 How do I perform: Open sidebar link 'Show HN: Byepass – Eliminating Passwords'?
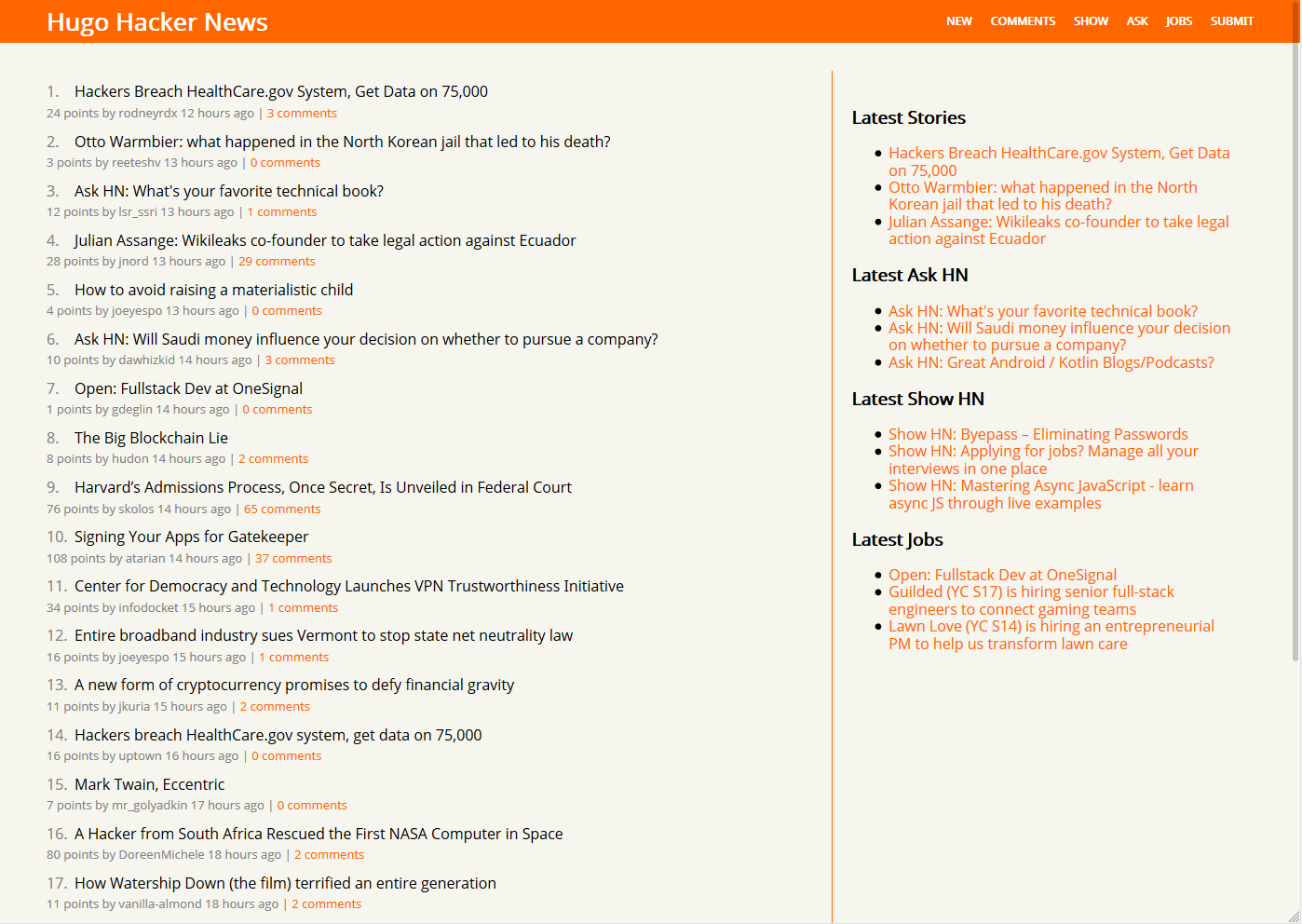click(1038, 434)
